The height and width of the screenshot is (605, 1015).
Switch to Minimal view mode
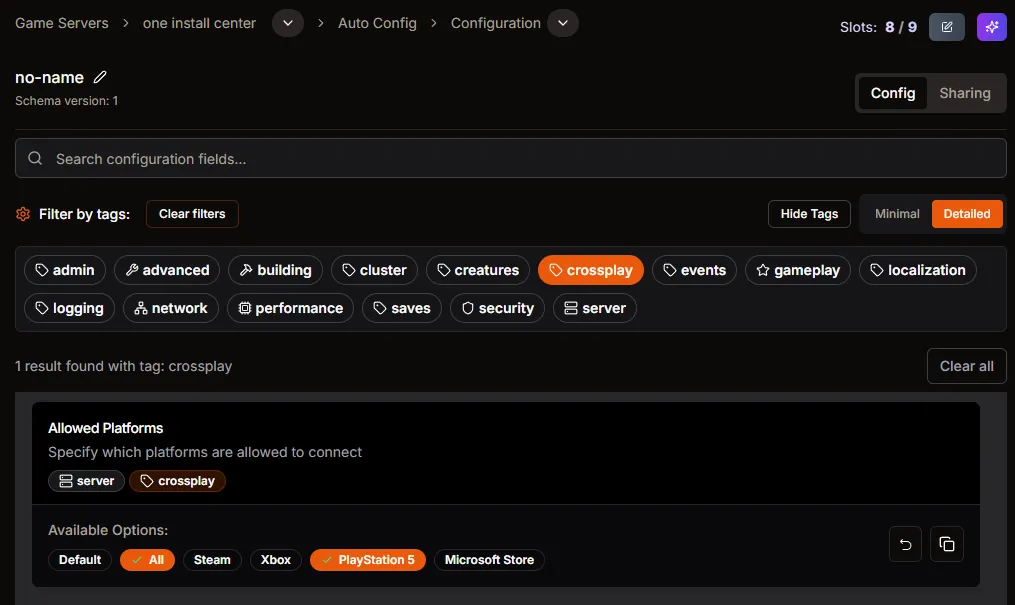tap(897, 214)
